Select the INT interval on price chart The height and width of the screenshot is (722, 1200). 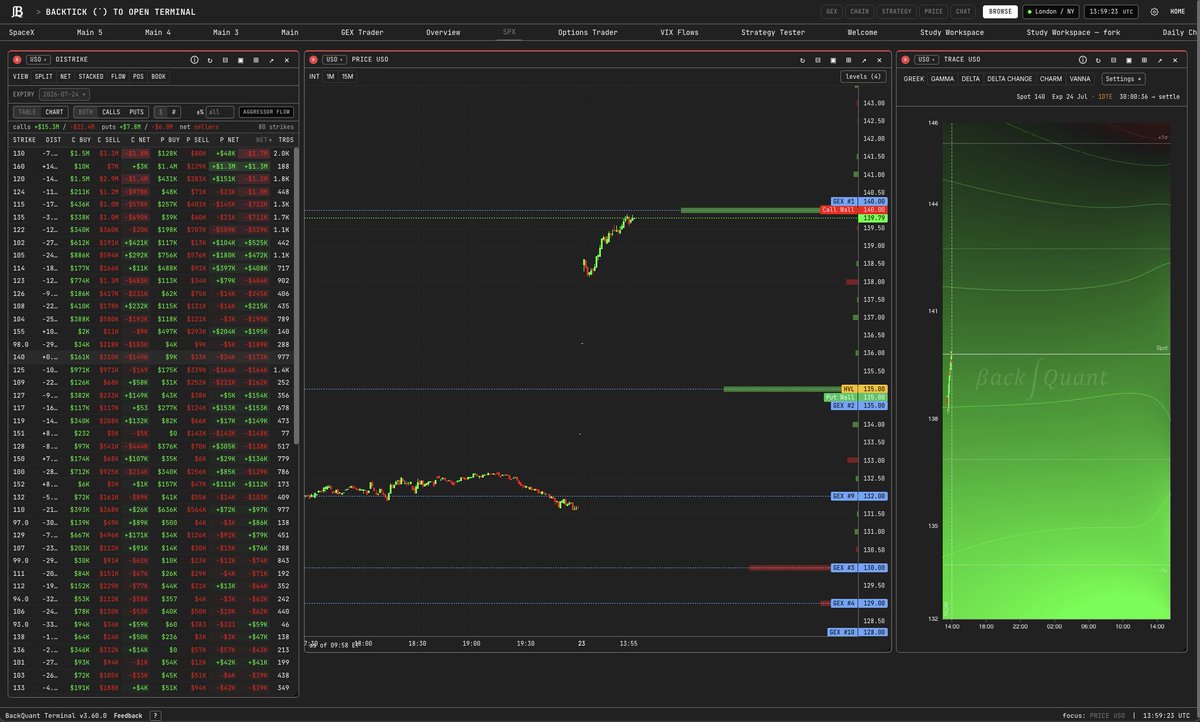315,76
